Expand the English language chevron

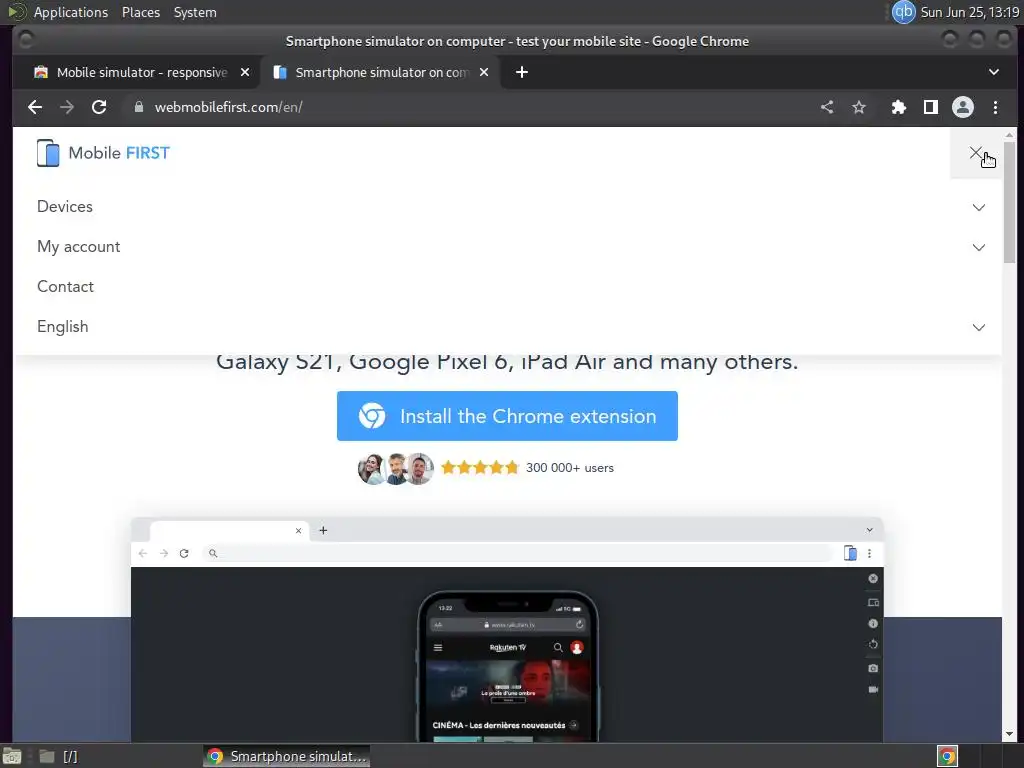[x=978, y=327]
